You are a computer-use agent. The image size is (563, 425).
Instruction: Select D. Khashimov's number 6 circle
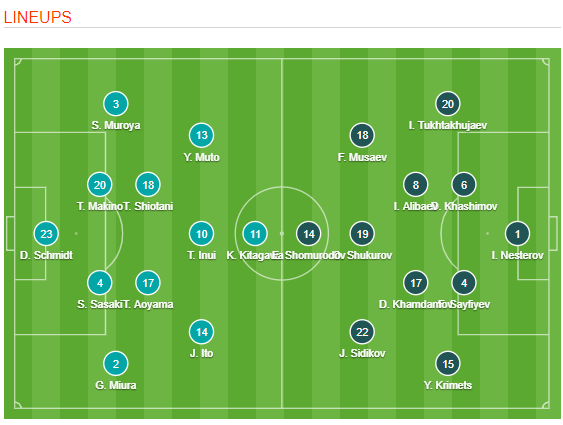click(464, 185)
